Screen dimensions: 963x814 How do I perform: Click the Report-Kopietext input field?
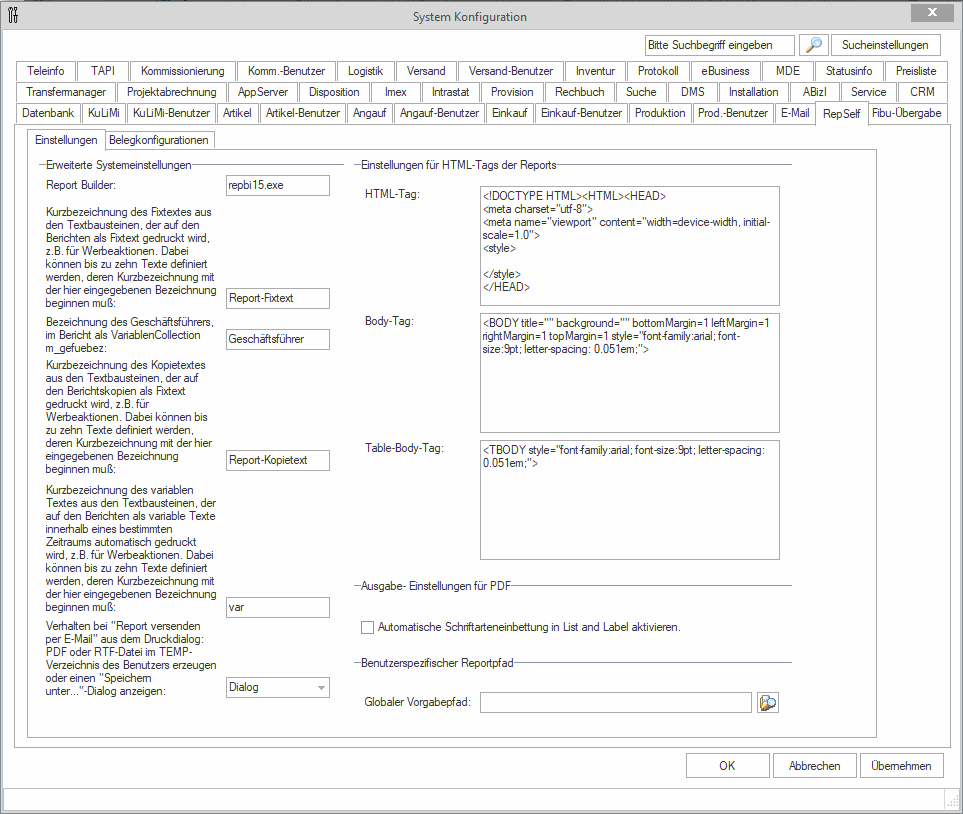pos(278,460)
